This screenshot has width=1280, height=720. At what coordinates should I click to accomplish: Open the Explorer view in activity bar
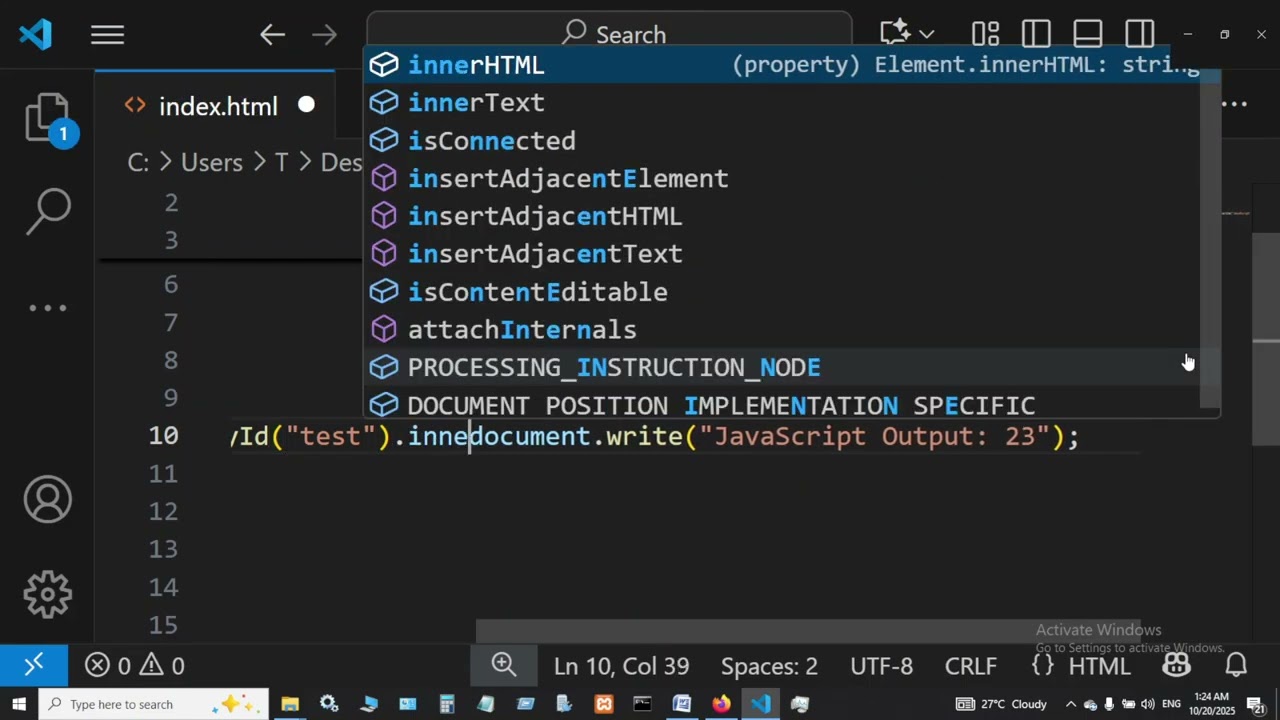tap(47, 119)
